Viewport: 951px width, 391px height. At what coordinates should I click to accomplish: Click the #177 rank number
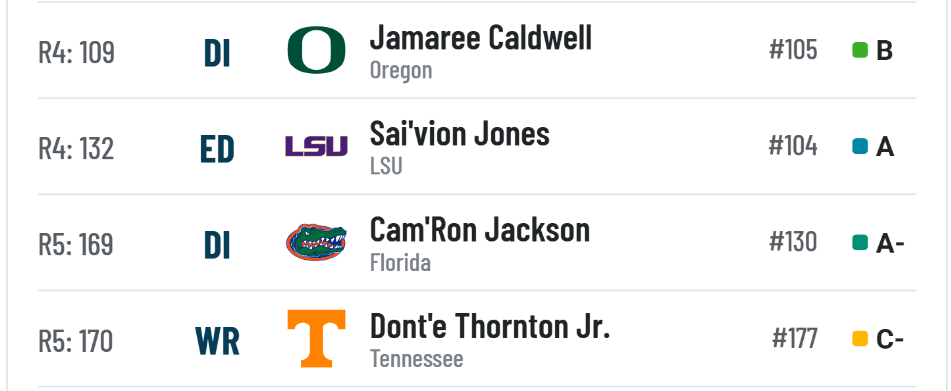click(795, 339)
